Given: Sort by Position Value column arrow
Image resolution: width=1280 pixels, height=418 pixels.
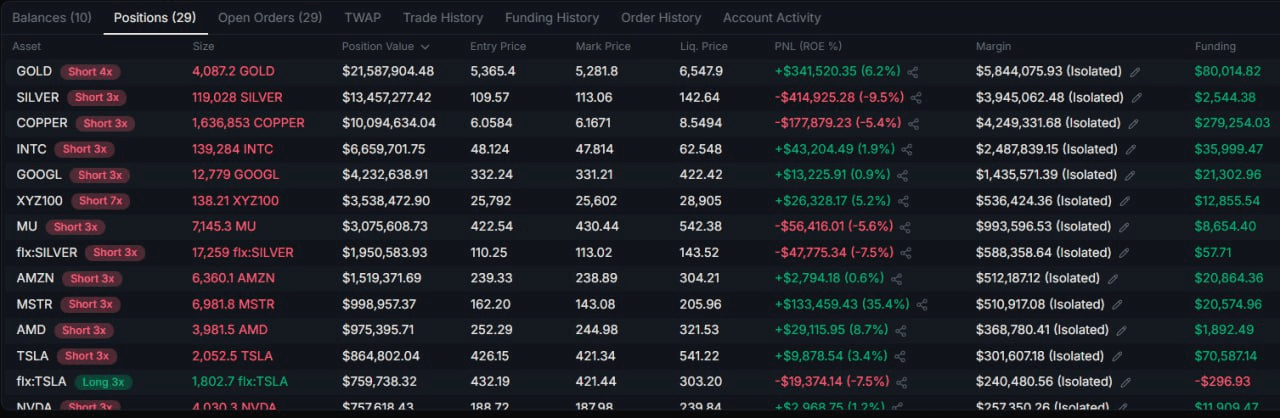Looking at the screenshot, I should 425,47.
